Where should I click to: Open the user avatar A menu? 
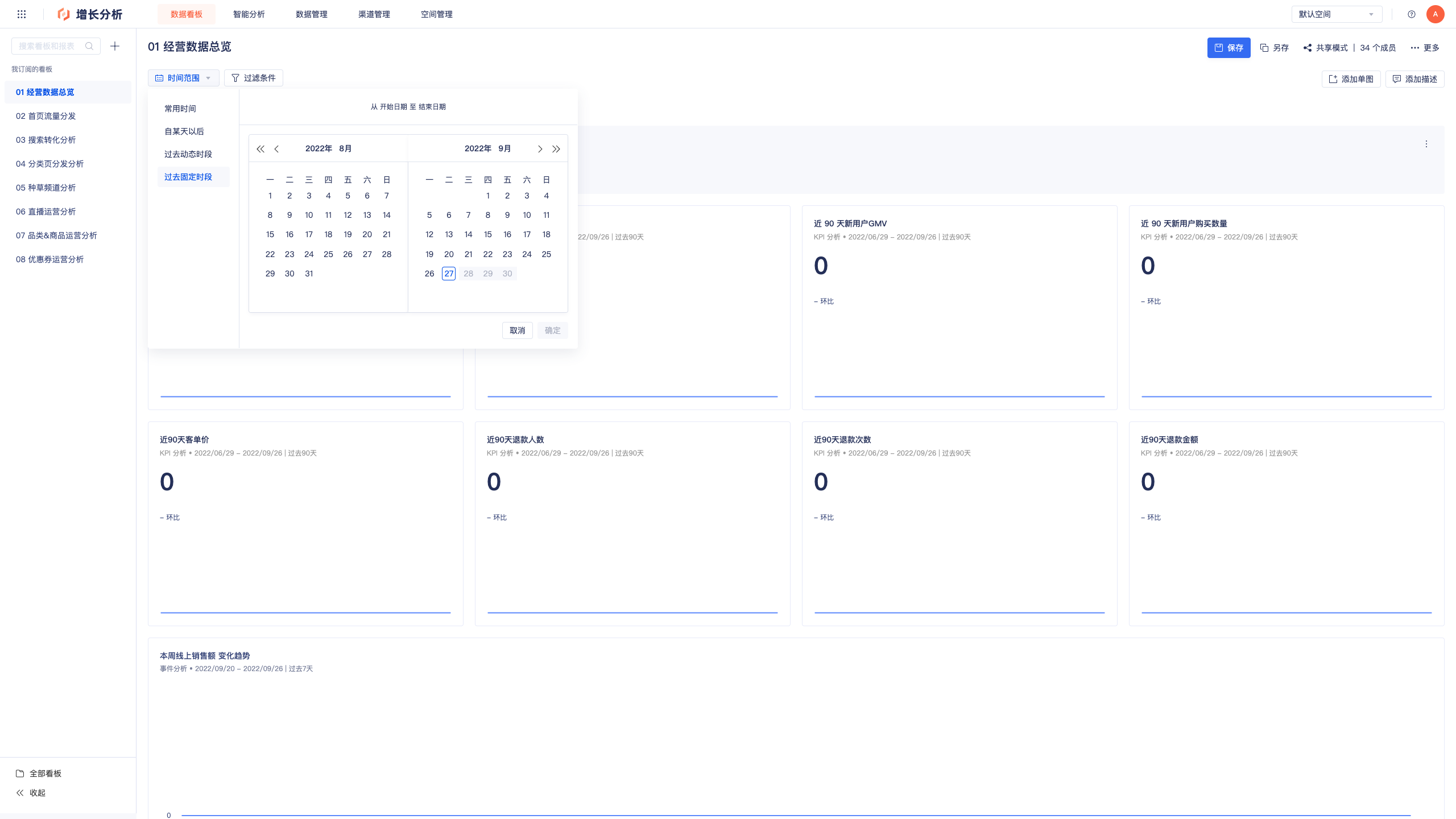tap(1436, 14)
